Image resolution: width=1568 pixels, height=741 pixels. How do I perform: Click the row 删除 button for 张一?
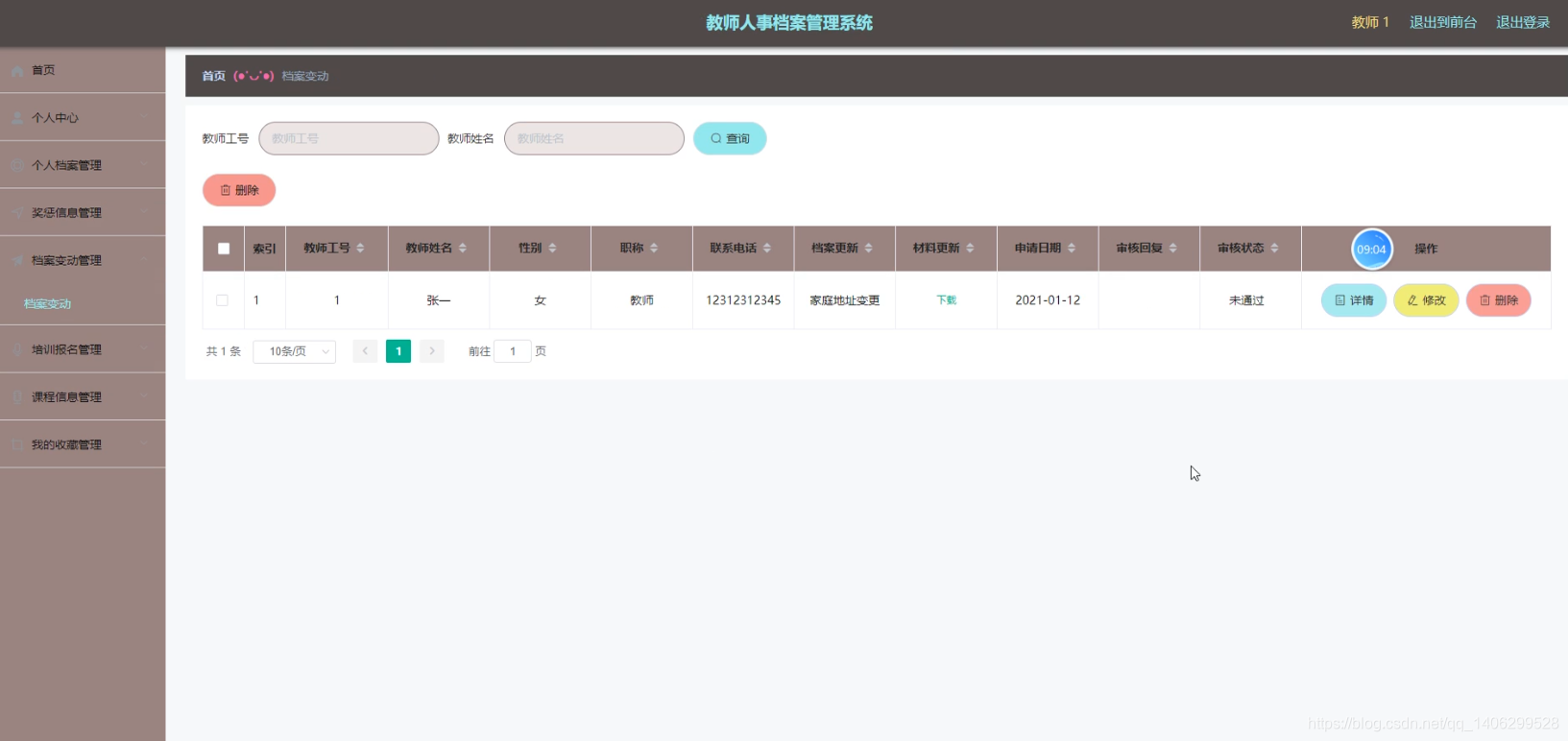(1499, 300)
